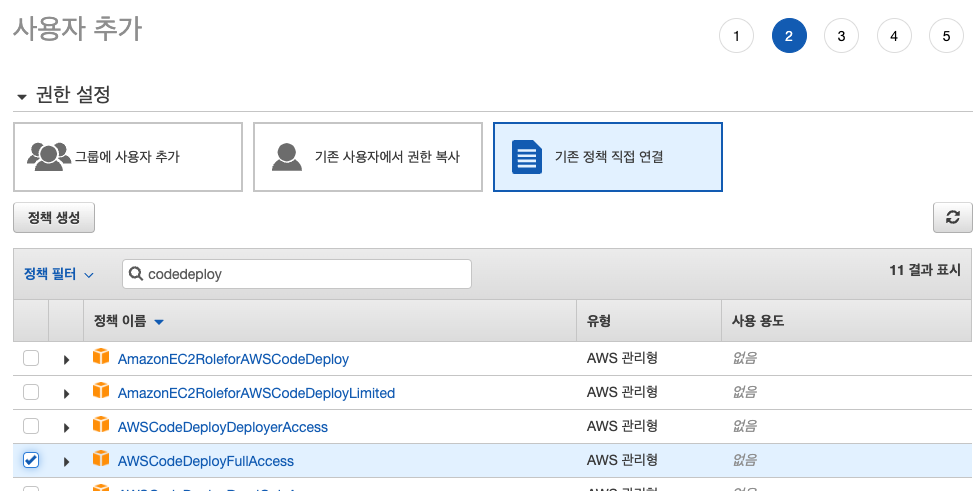Viewport: 980px width, 491px height.
Task: Sort by 정책 이름 column arrow
Action: click(159, 322)
